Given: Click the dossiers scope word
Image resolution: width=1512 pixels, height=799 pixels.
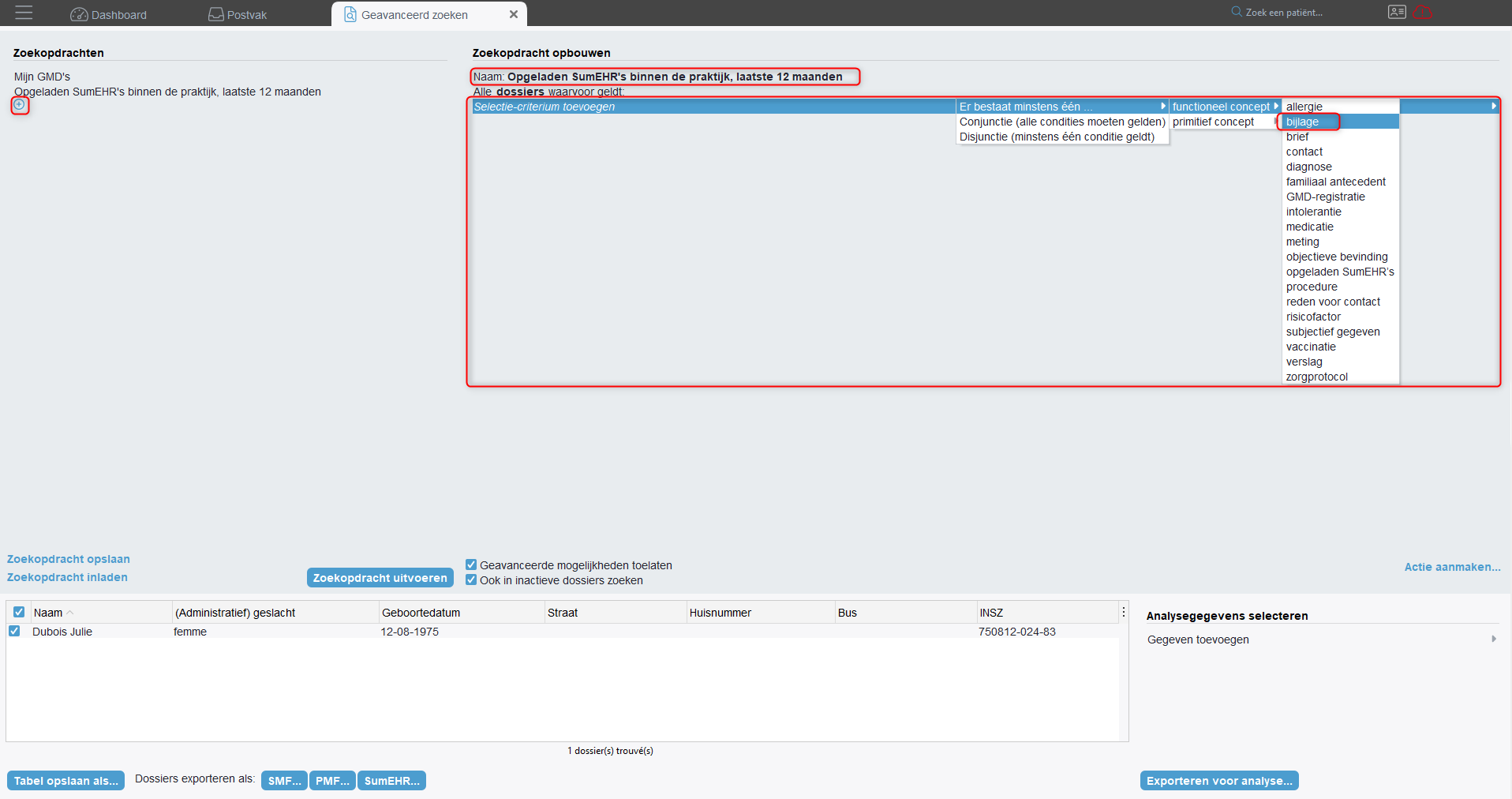Looking at the screenshot, I should point(520,92).
